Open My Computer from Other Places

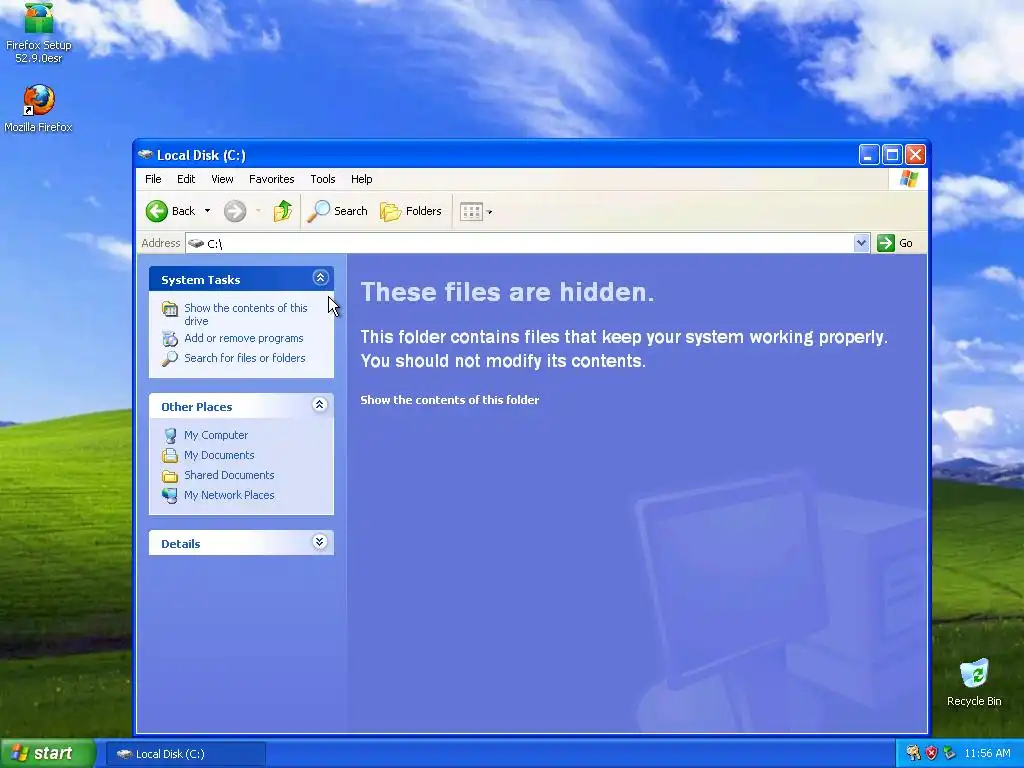[216, 435]
